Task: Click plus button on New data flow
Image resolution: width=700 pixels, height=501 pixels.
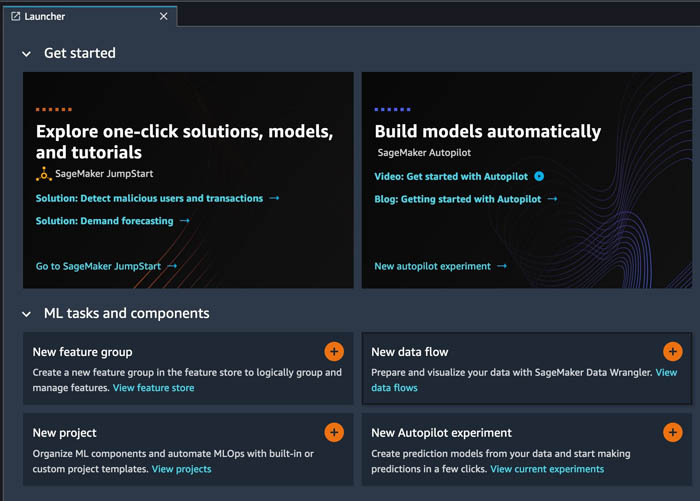Action: [673, 352]
